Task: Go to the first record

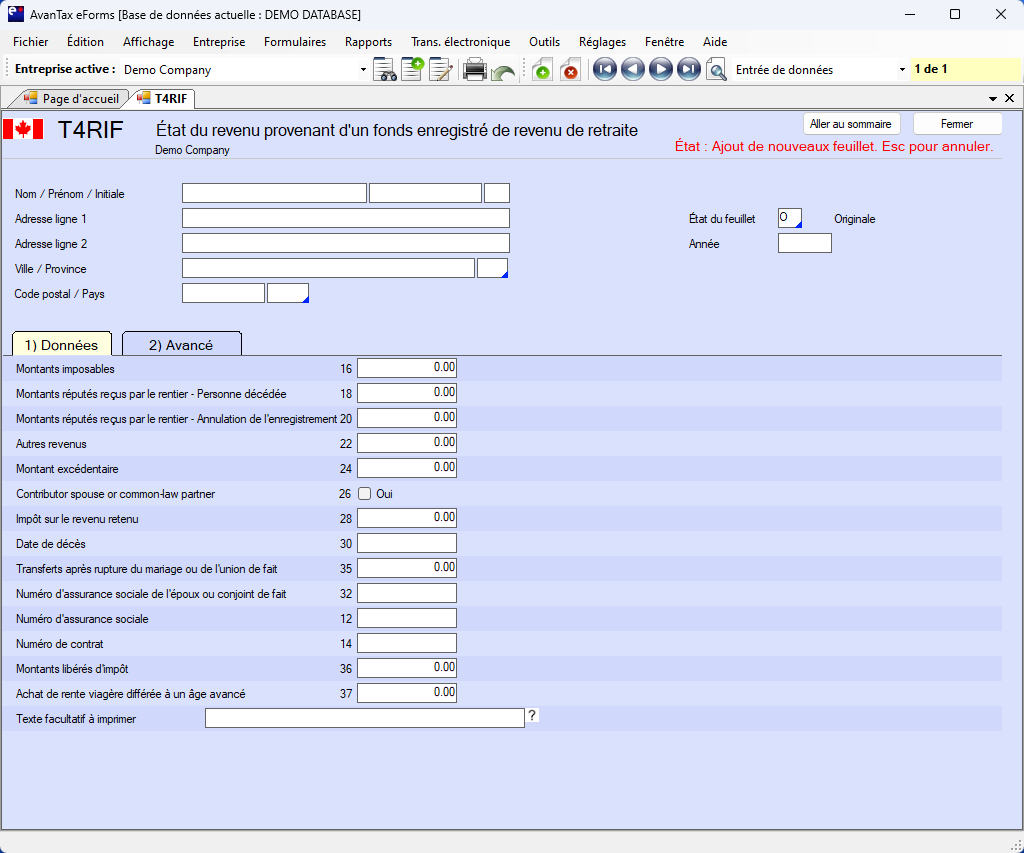Action: tap(604, 70)
